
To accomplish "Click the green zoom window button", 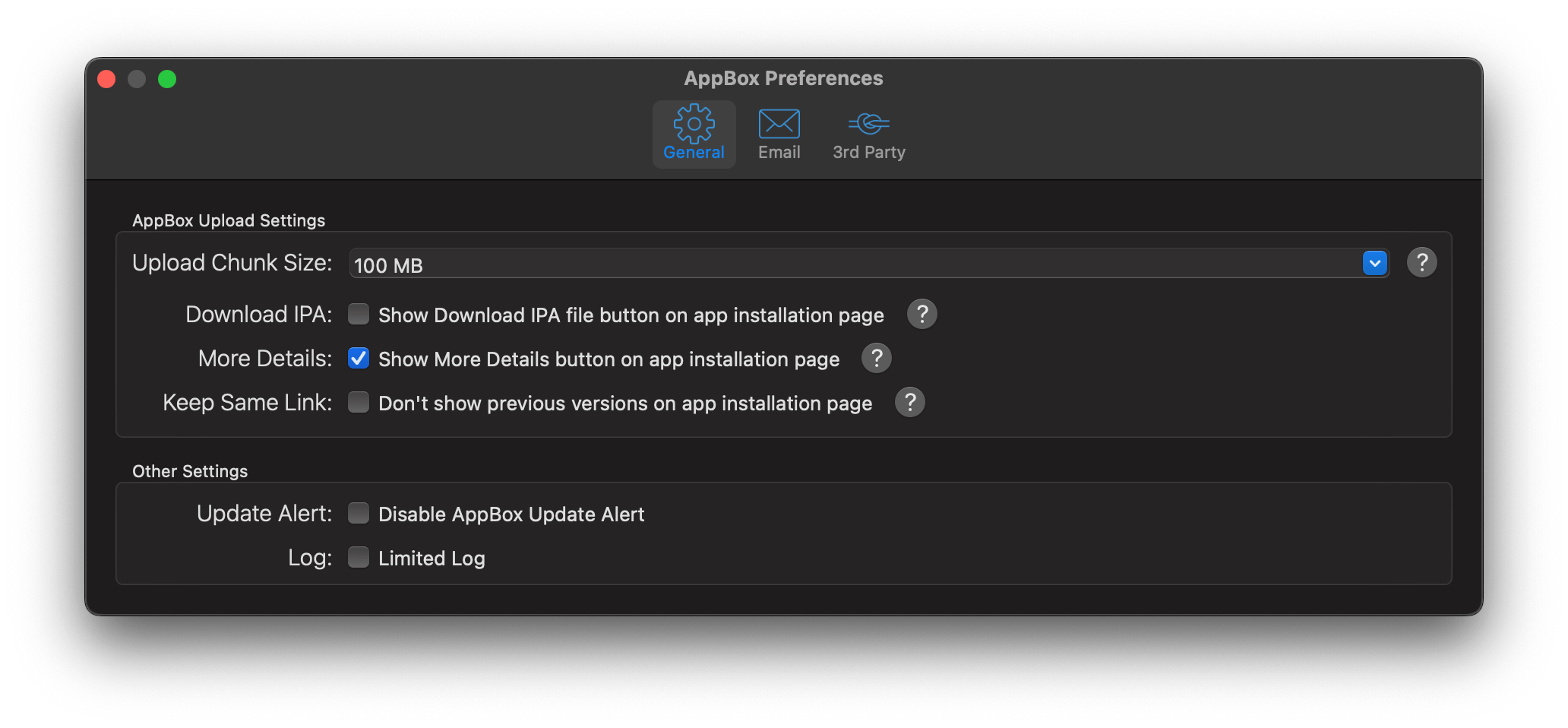I will pos(167,79).
